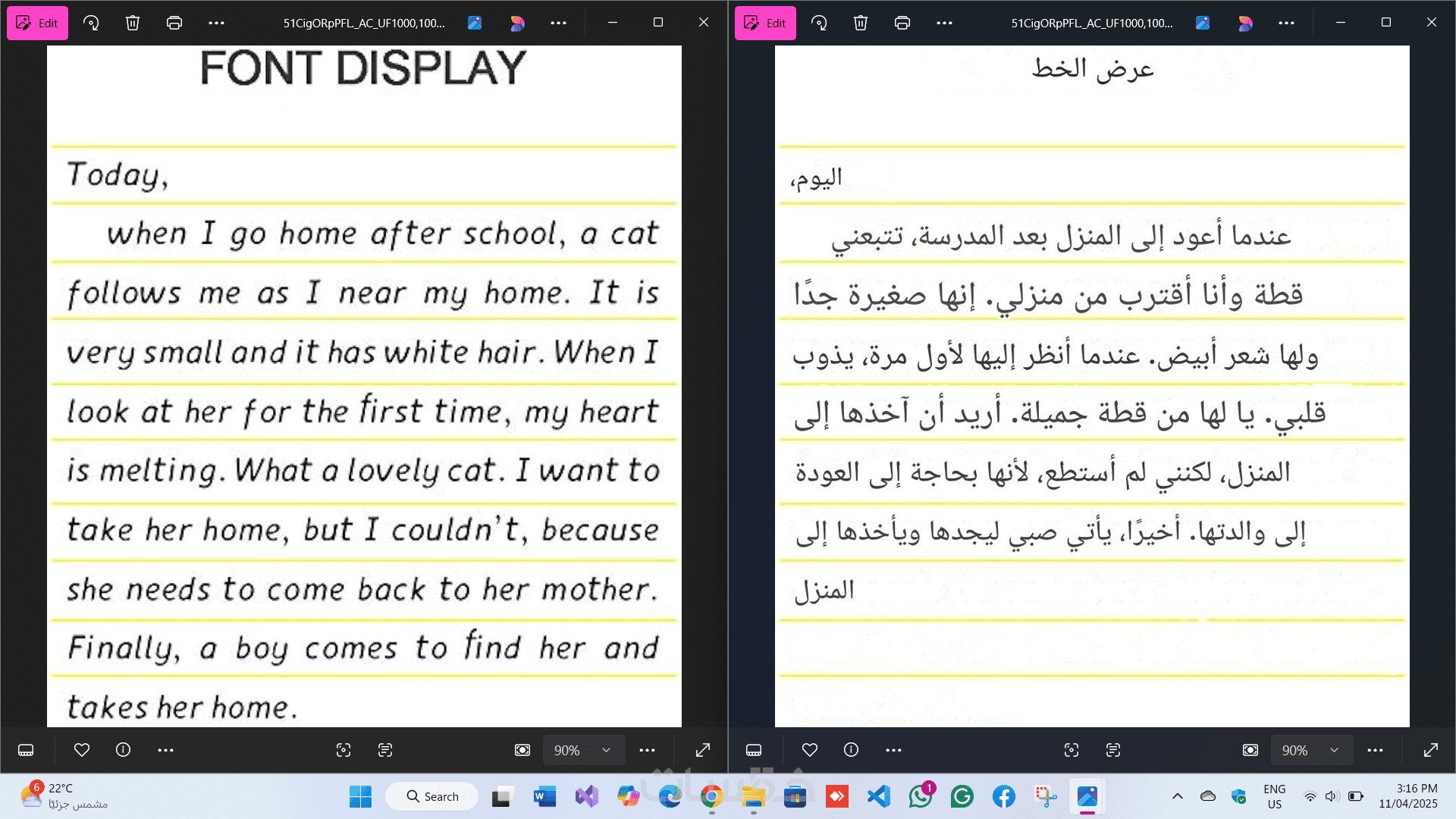Delete image using trash icon in right window
The image size is (1456, 819).
click(x=860, y=23)
